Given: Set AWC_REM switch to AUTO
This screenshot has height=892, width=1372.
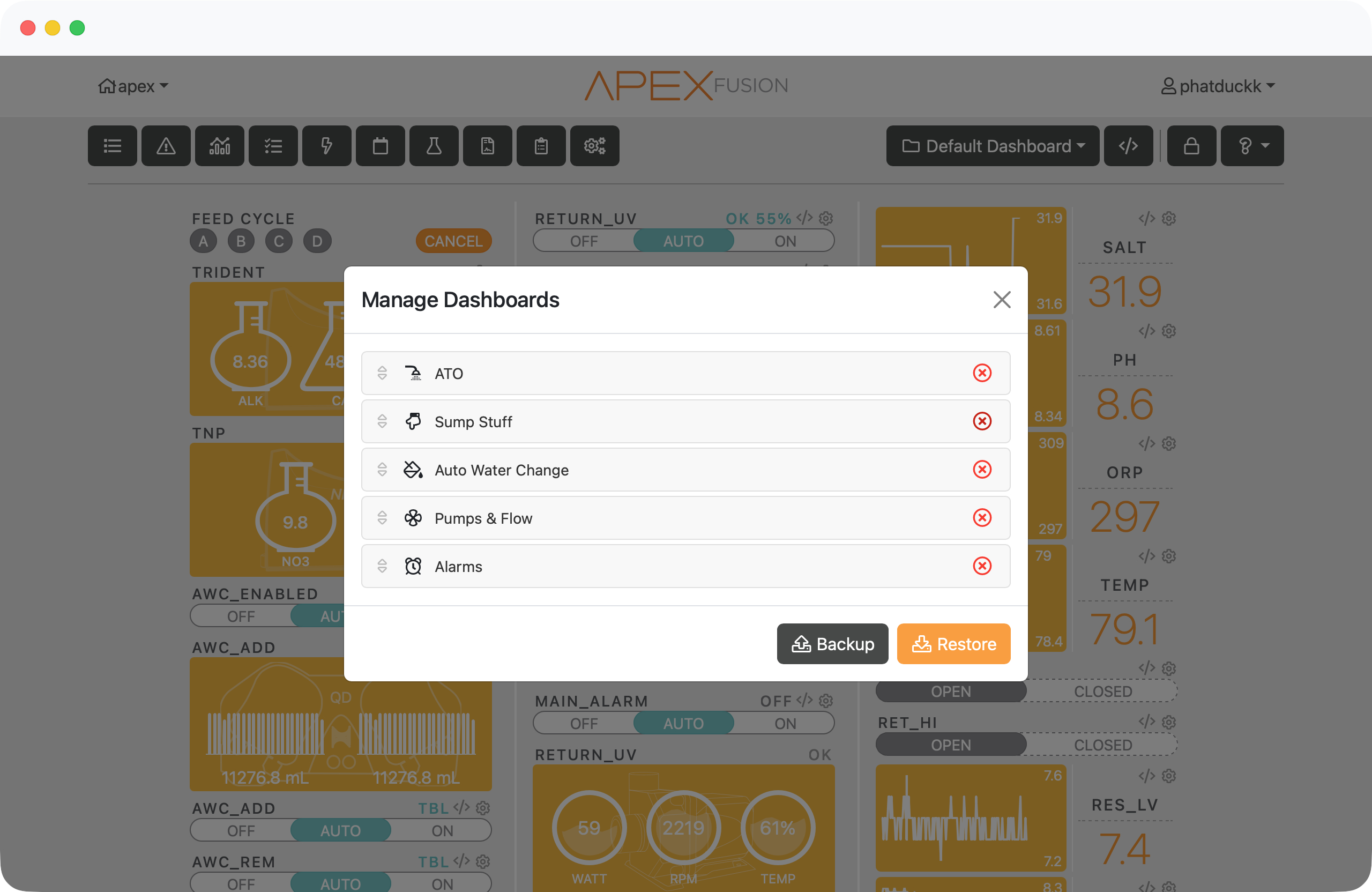Looking at the screenshot, I should click(x=341, y=884).
